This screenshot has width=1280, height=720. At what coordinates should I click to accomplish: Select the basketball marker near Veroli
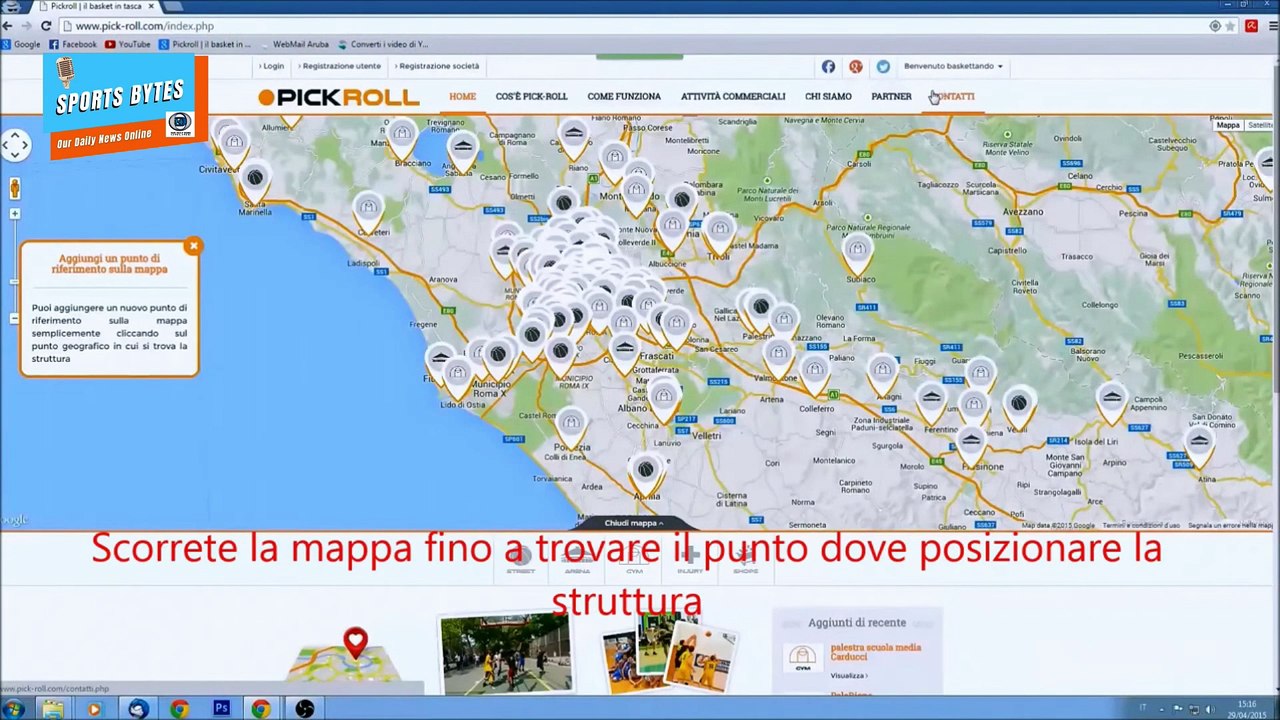click(1018, 409)
